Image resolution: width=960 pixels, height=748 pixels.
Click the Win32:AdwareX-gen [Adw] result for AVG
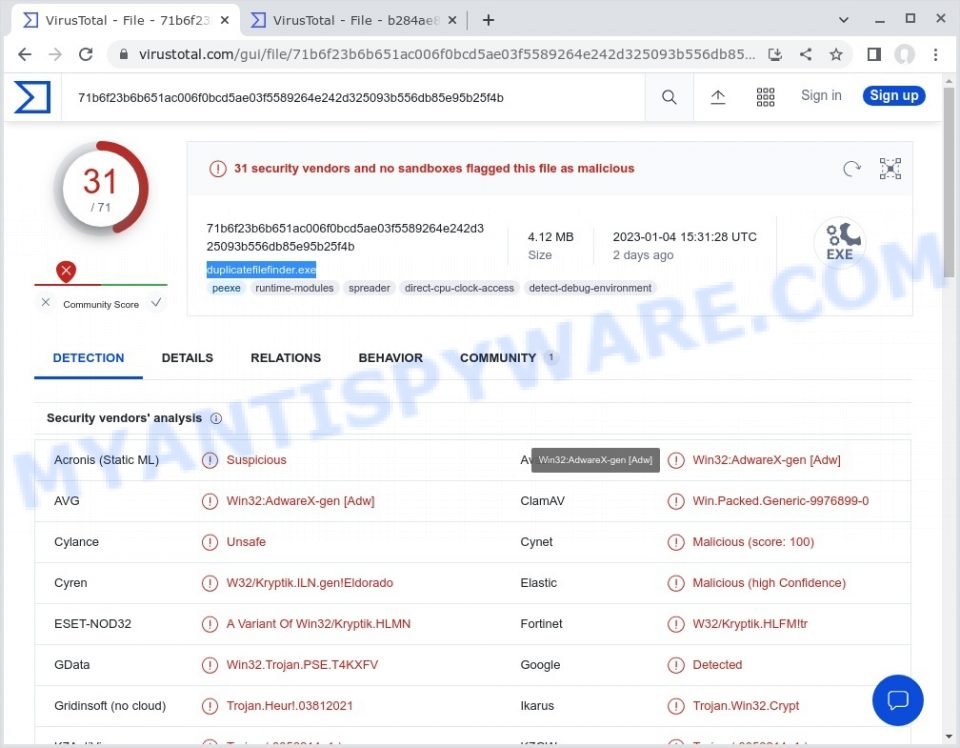point(300,501)
